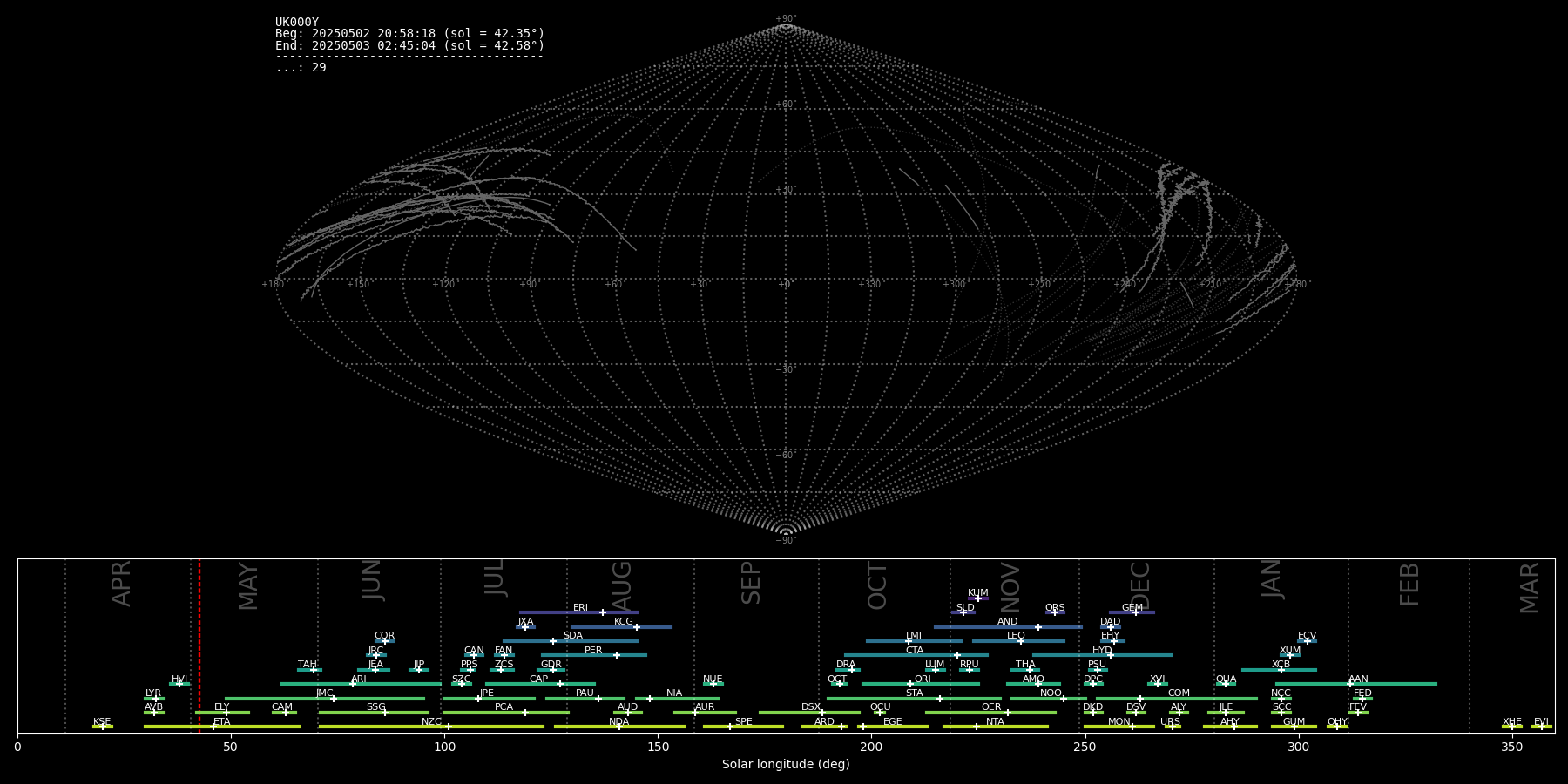Click the End: 20250503 02:45:04 line
The width and height of the screenshot is (1568, 784).
409,45
